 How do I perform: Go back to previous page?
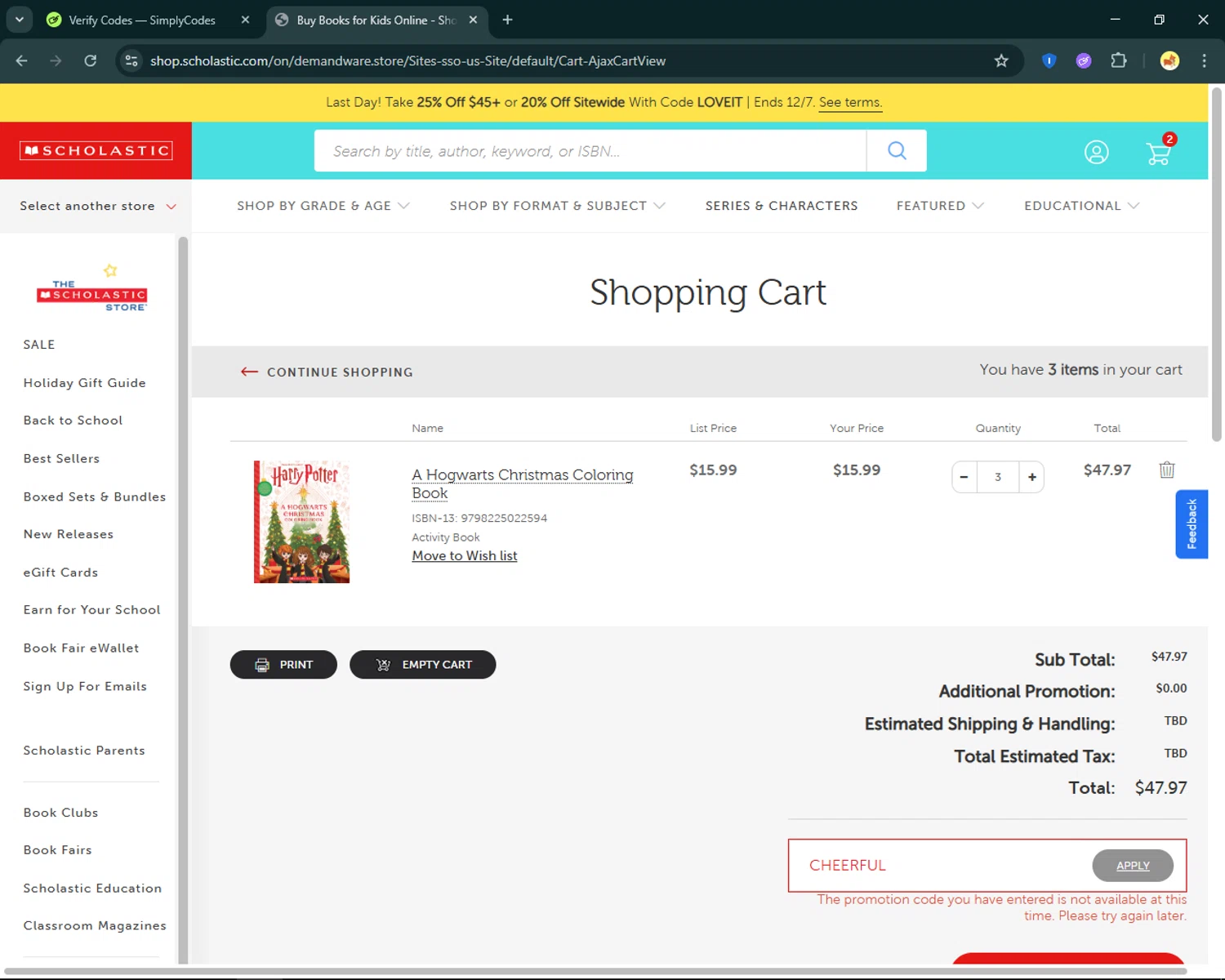click(22, 60)
